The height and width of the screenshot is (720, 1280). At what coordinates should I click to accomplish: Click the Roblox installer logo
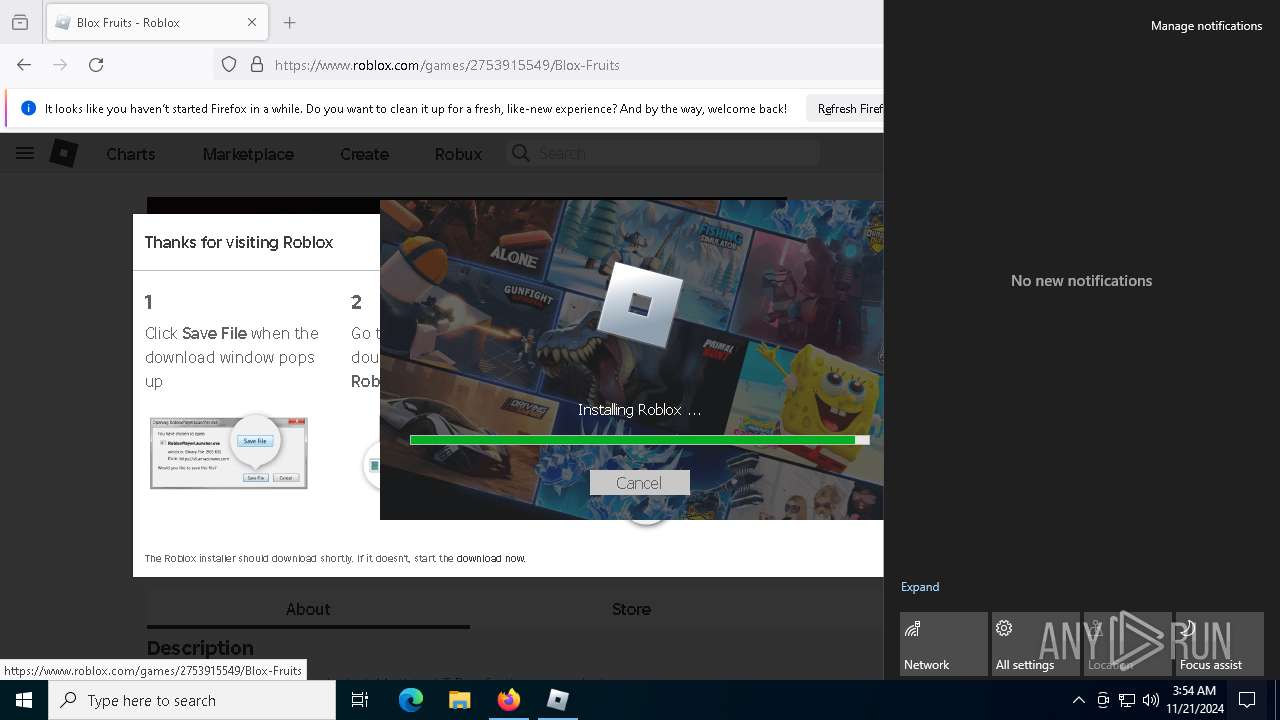[x=640, y=304]
